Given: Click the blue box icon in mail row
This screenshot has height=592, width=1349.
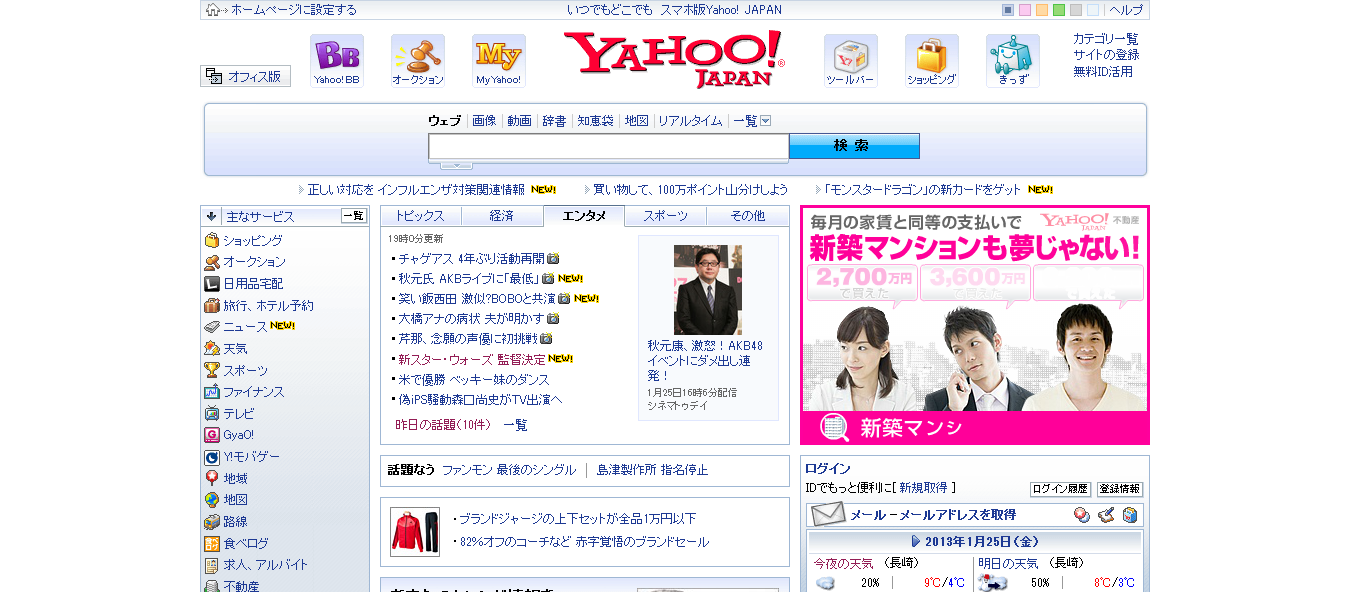Looking at the screenshot, I should tap(1129, 515).
